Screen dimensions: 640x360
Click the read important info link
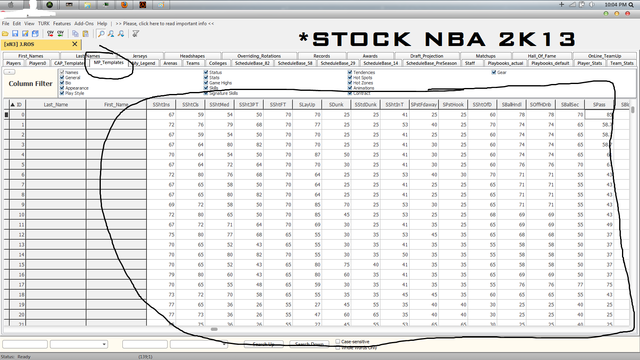coord(164,24)
